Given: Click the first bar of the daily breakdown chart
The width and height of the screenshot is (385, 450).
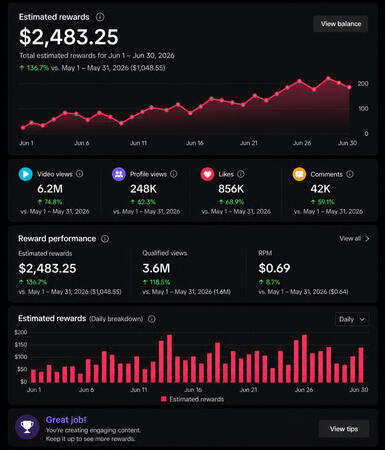Looking at the screenshot, I should 33,376.
